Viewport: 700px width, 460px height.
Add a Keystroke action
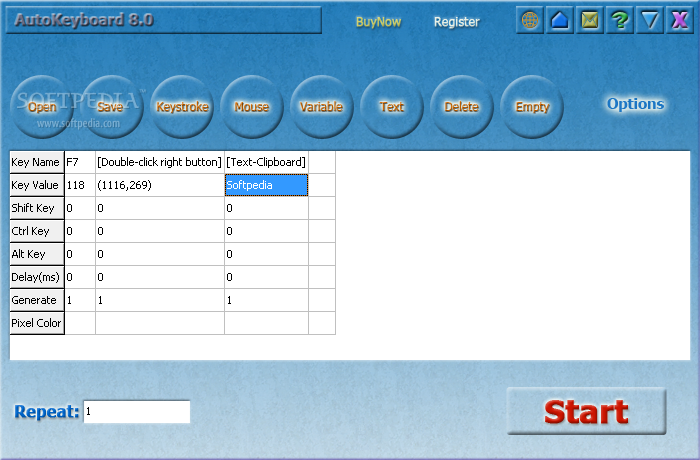click(182, 107)
